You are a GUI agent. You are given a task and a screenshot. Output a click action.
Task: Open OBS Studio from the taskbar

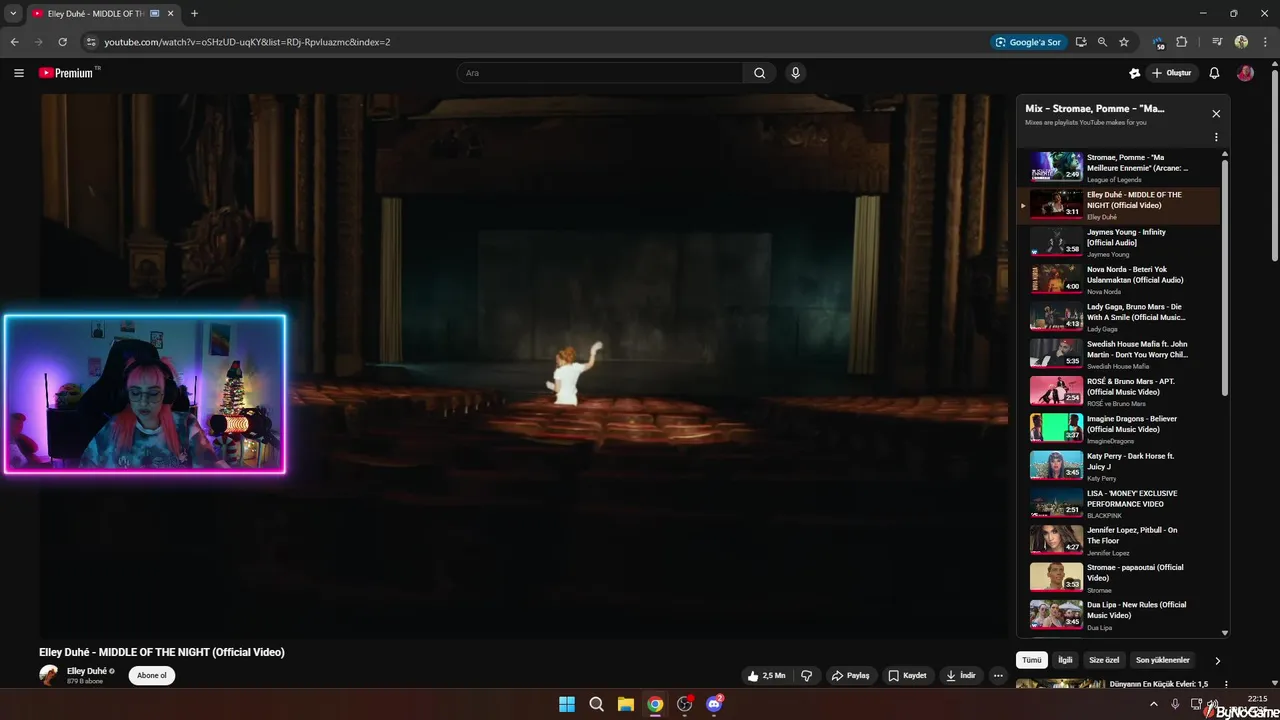(x=685, y=704)
